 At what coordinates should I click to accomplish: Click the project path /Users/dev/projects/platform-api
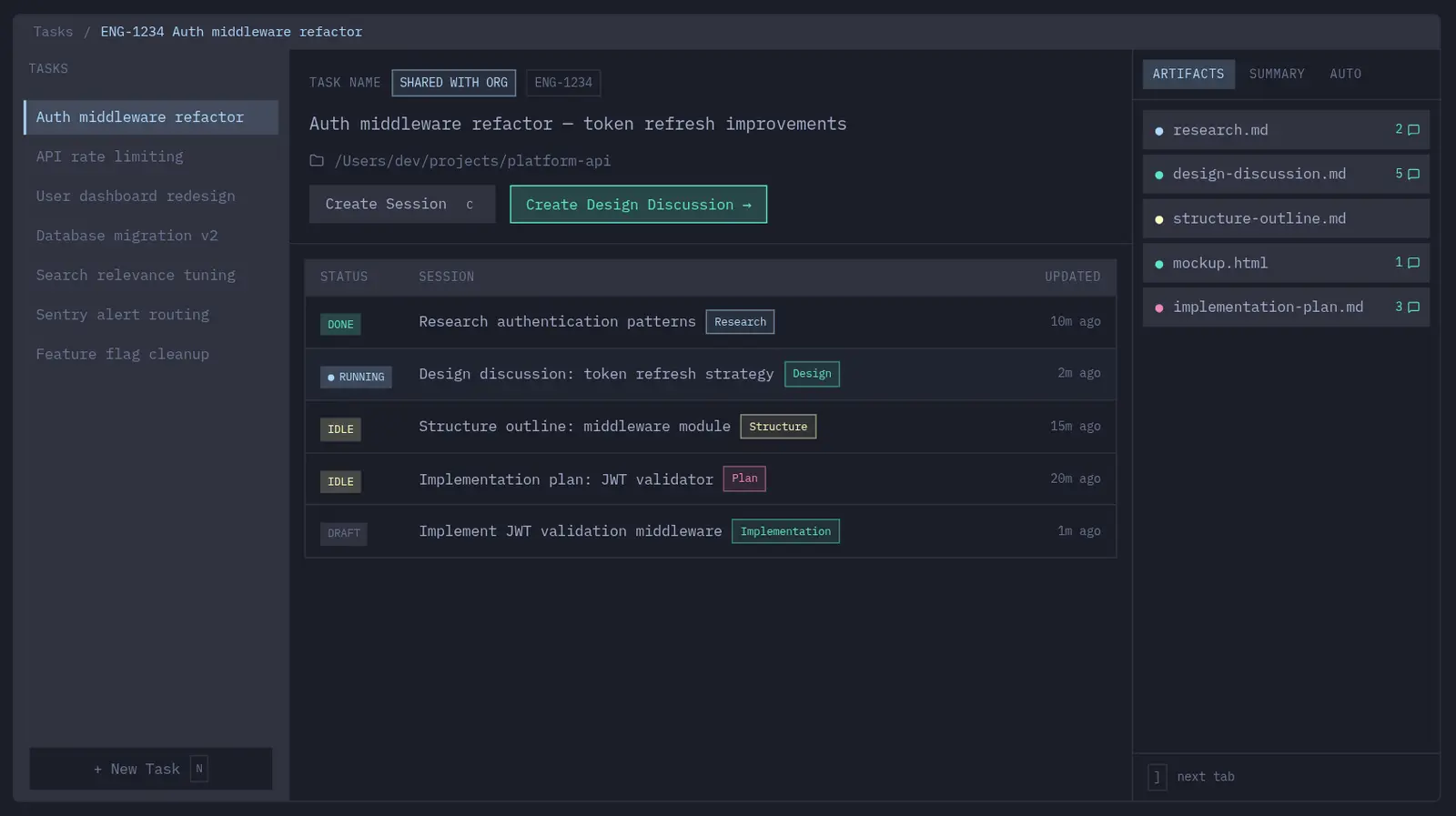coord(472,161)
